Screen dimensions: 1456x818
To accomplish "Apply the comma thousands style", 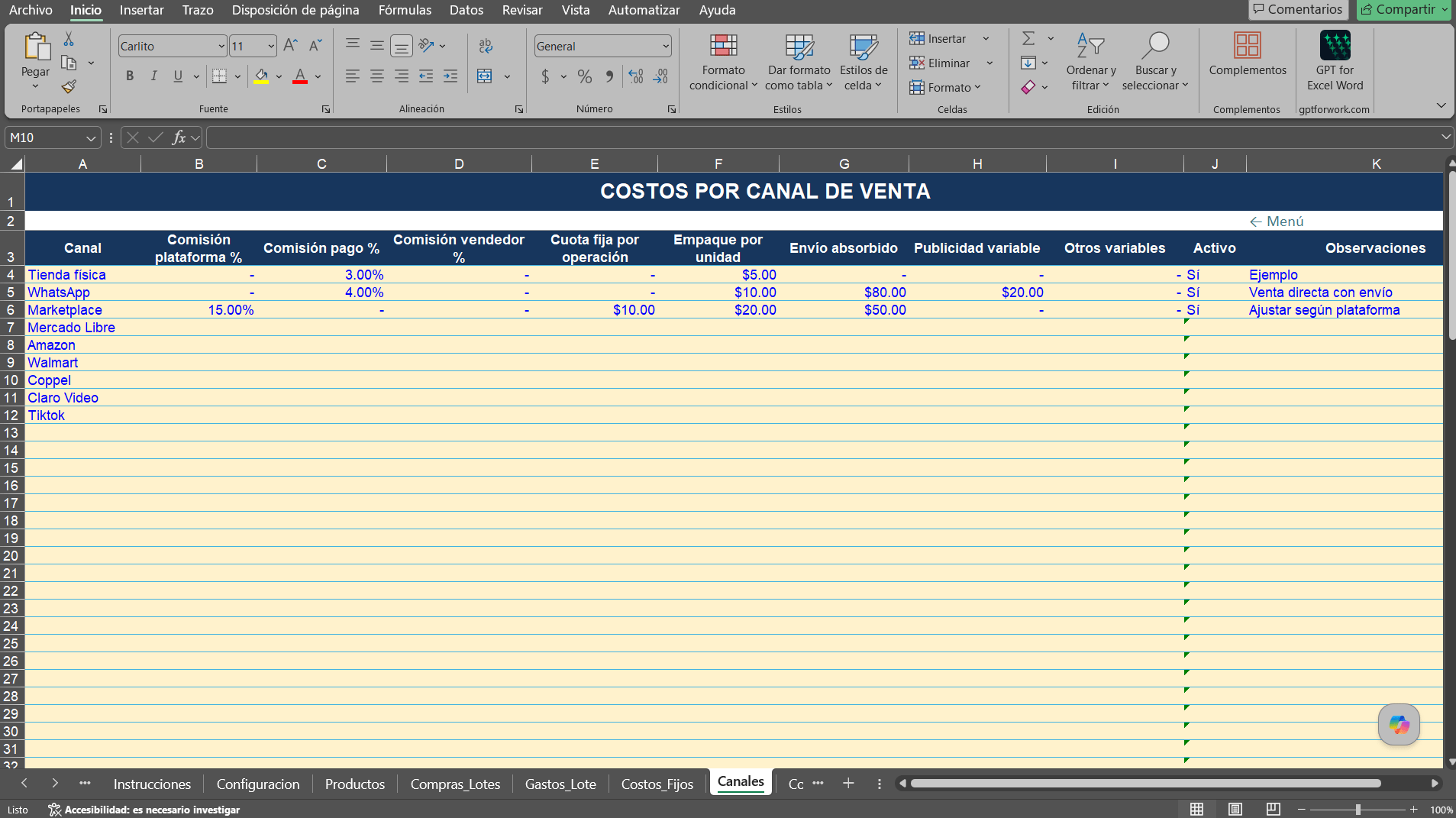I will pos(609,76).
